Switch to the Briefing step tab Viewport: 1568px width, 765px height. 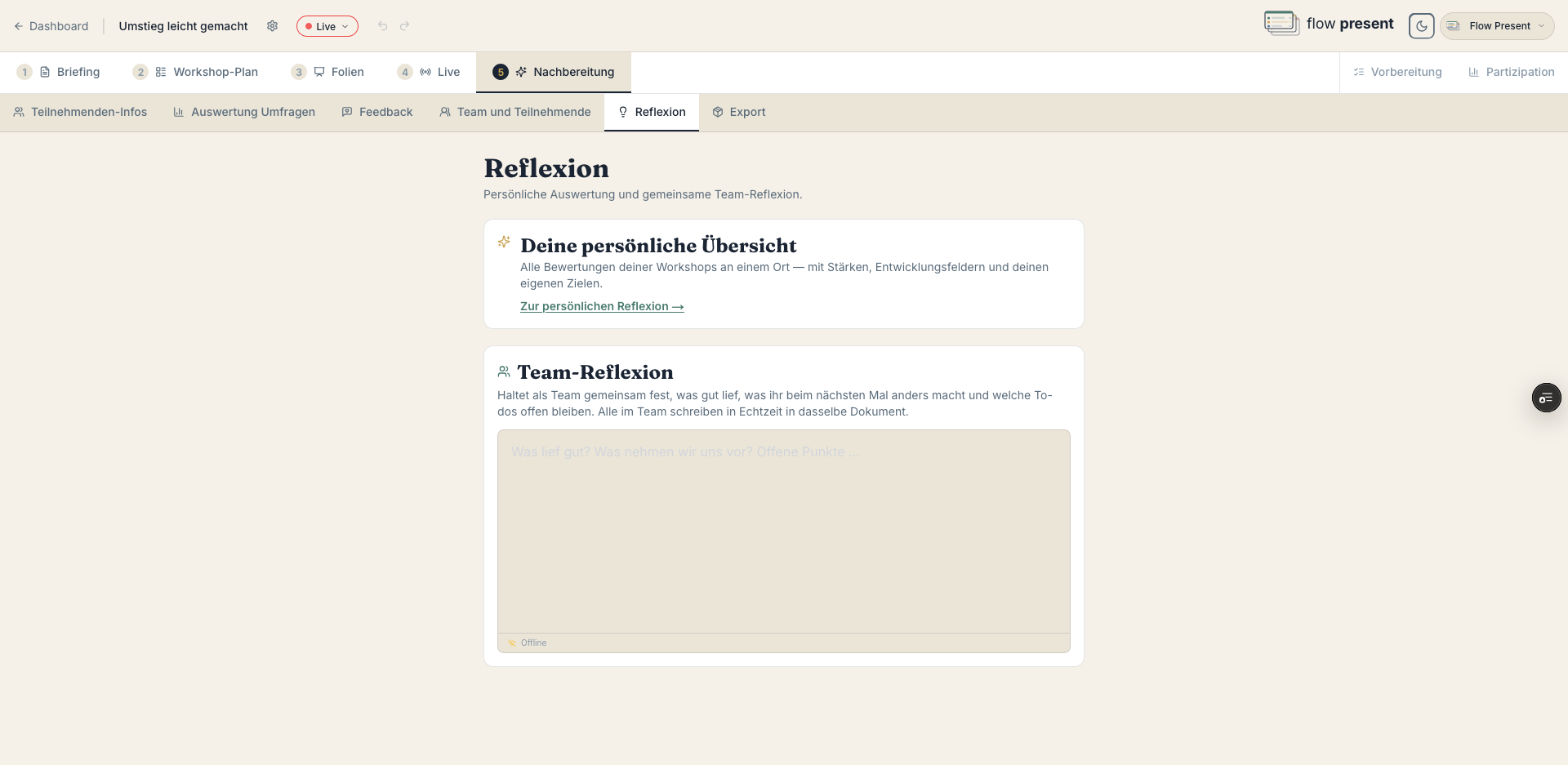[59, 72]
